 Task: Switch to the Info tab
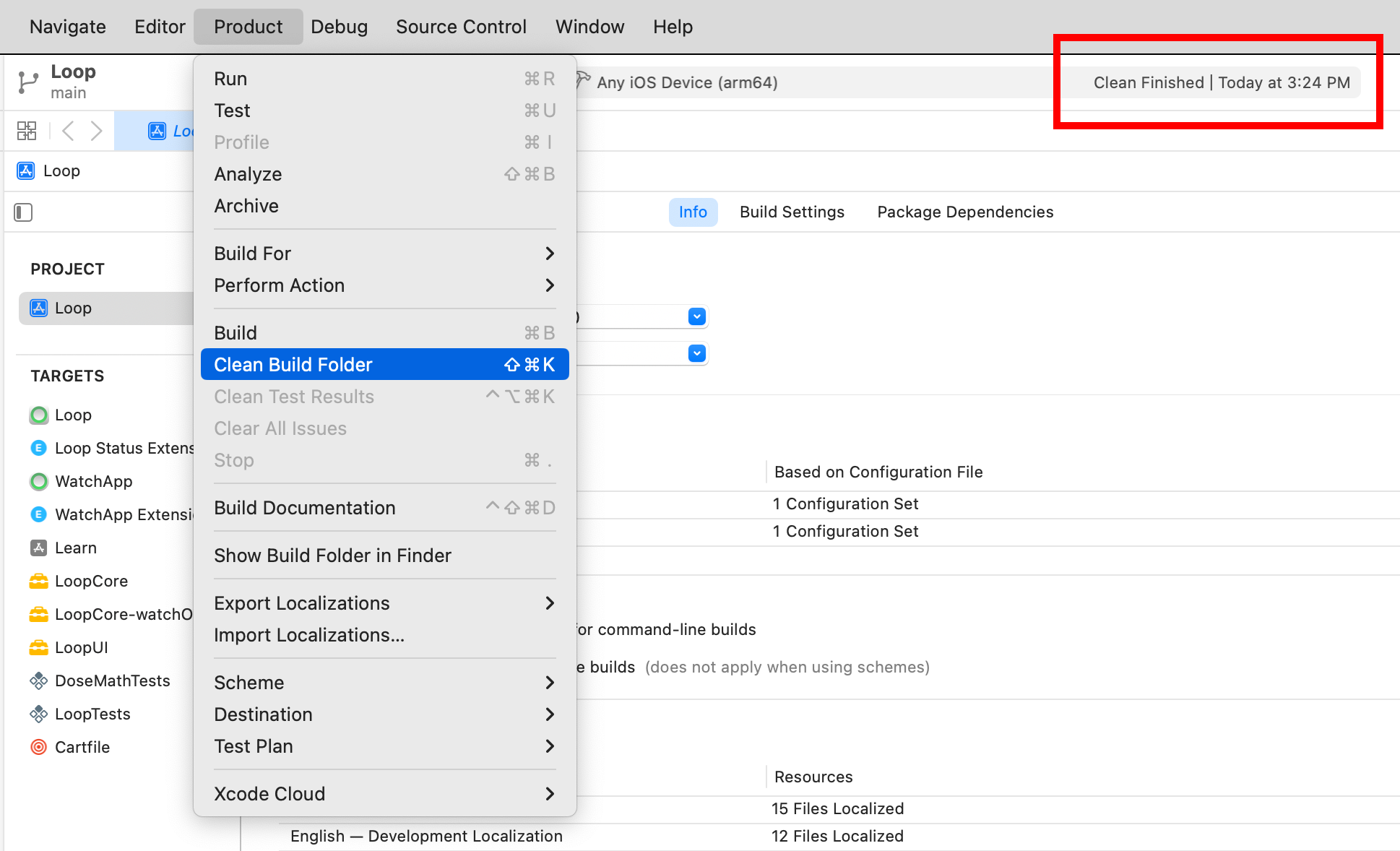click(693, 212)
